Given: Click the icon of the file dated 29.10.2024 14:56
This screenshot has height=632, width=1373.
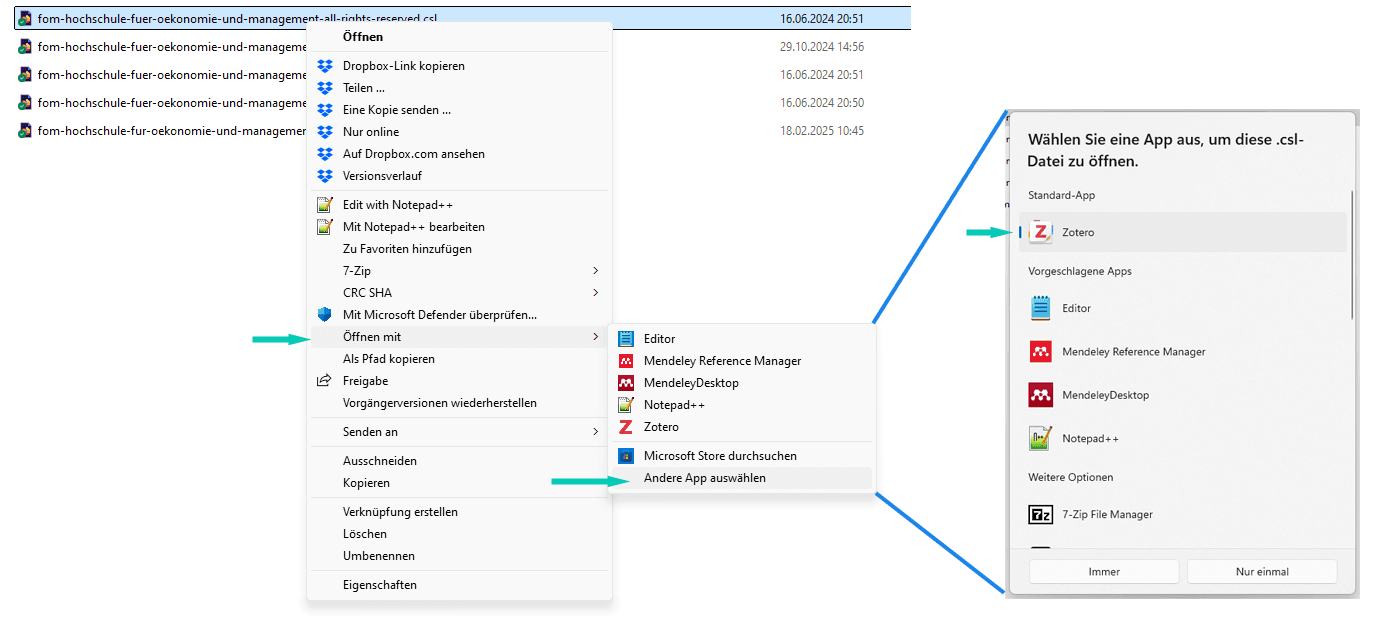Looking at the screenshot, I should [x=25, y=47].
